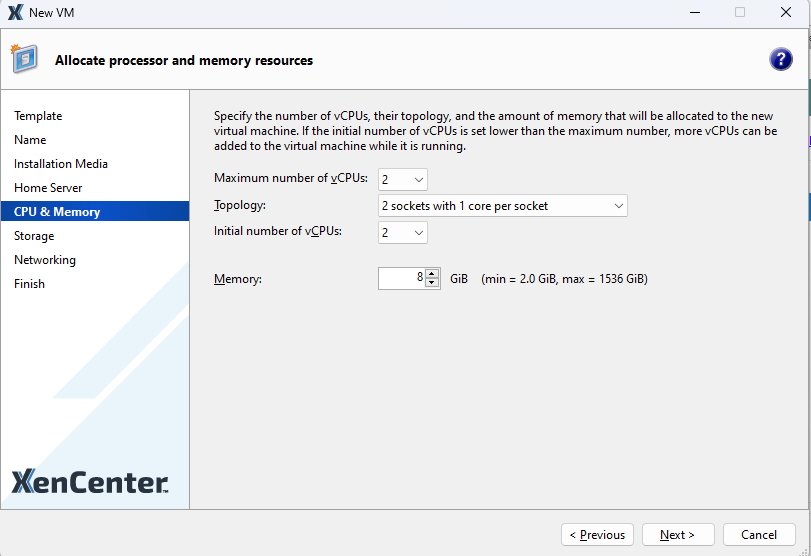The height and width of the screenshot is (556, 811).
Task: Decrease memory with the down spinner arrow
Action: click(432, 283)
